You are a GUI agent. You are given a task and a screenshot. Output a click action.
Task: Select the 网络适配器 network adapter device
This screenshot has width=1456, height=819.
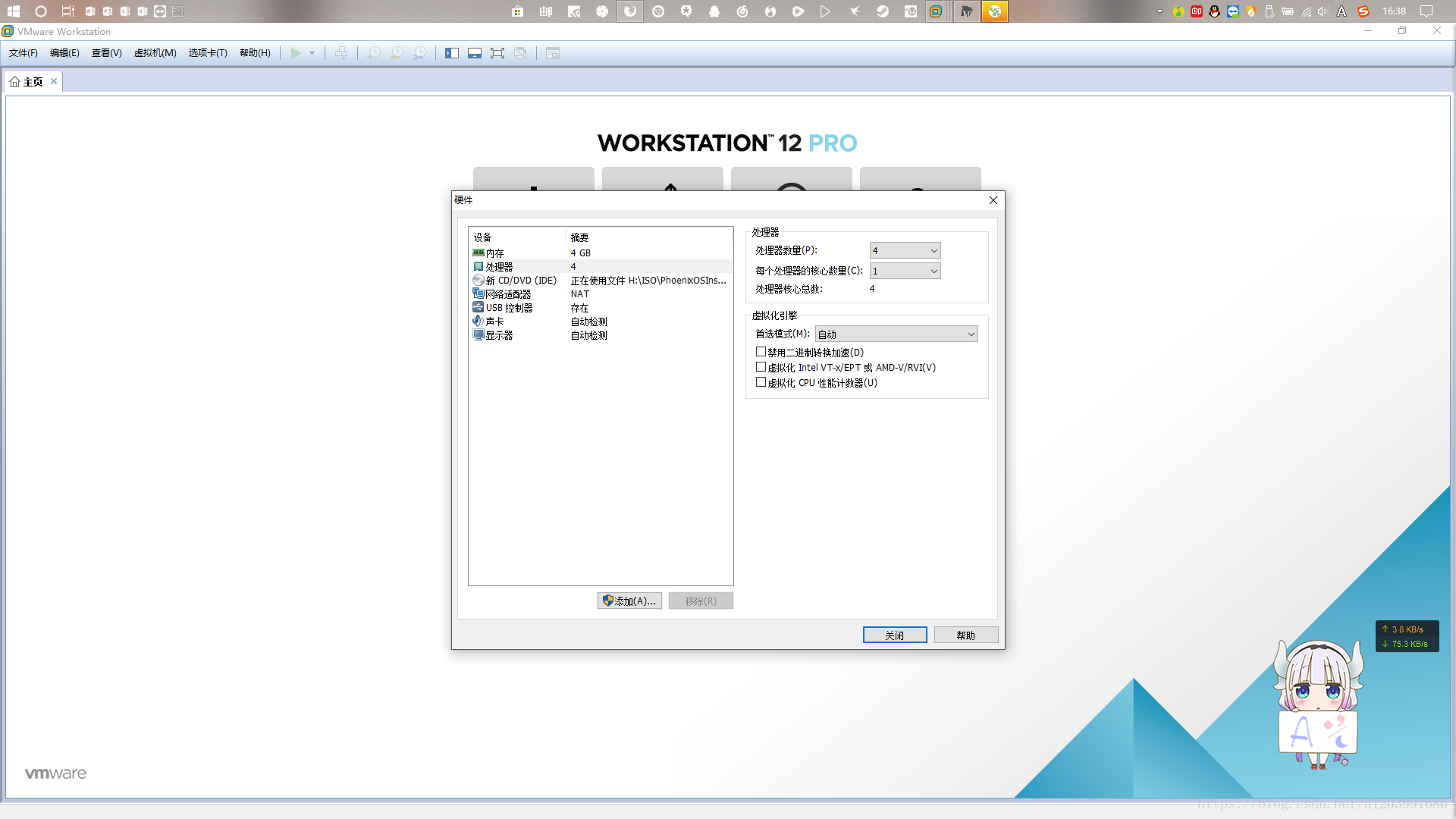click(x=508, y=294)
